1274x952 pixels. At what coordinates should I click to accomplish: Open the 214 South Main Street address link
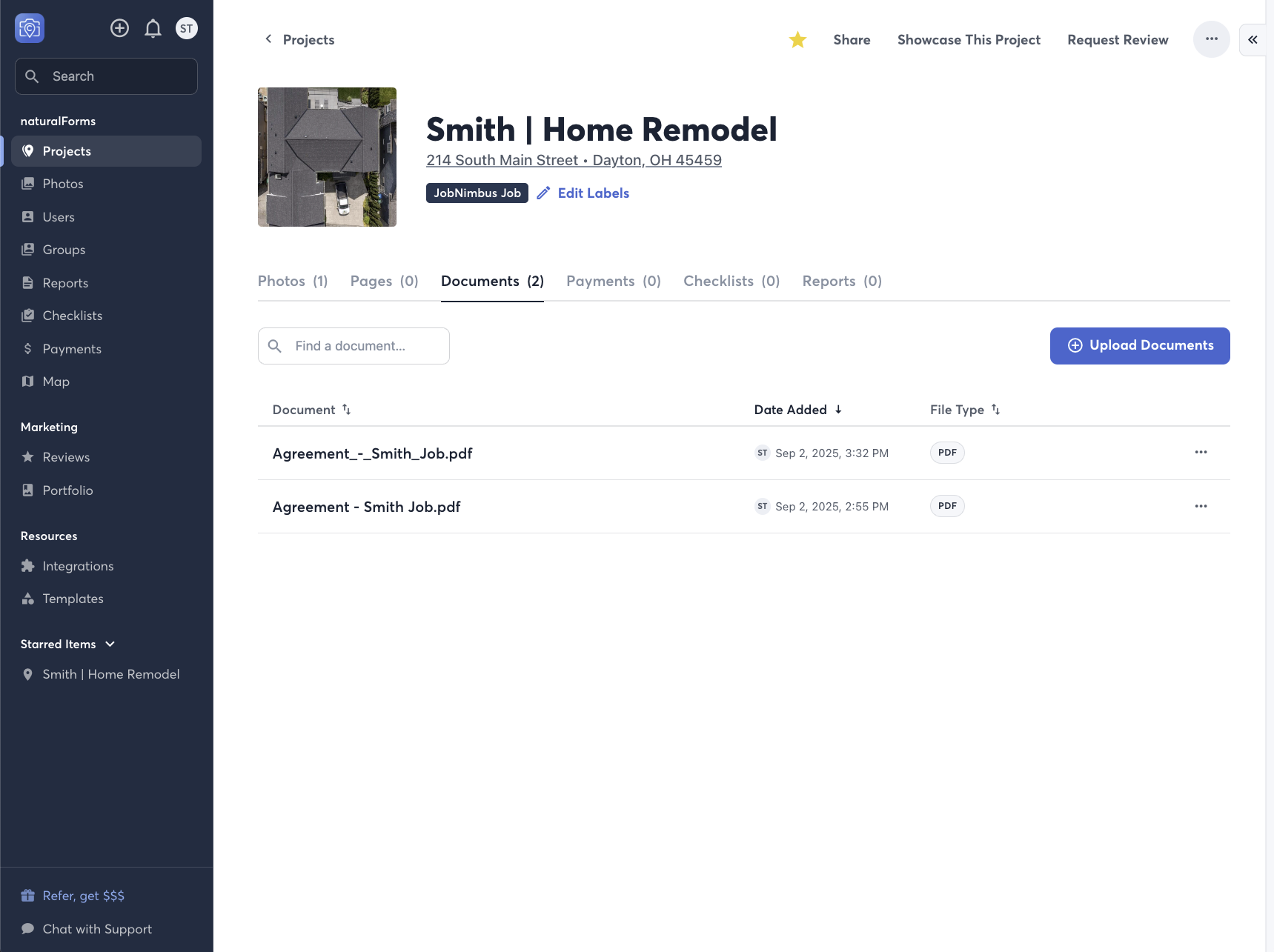tap(574, 160)
